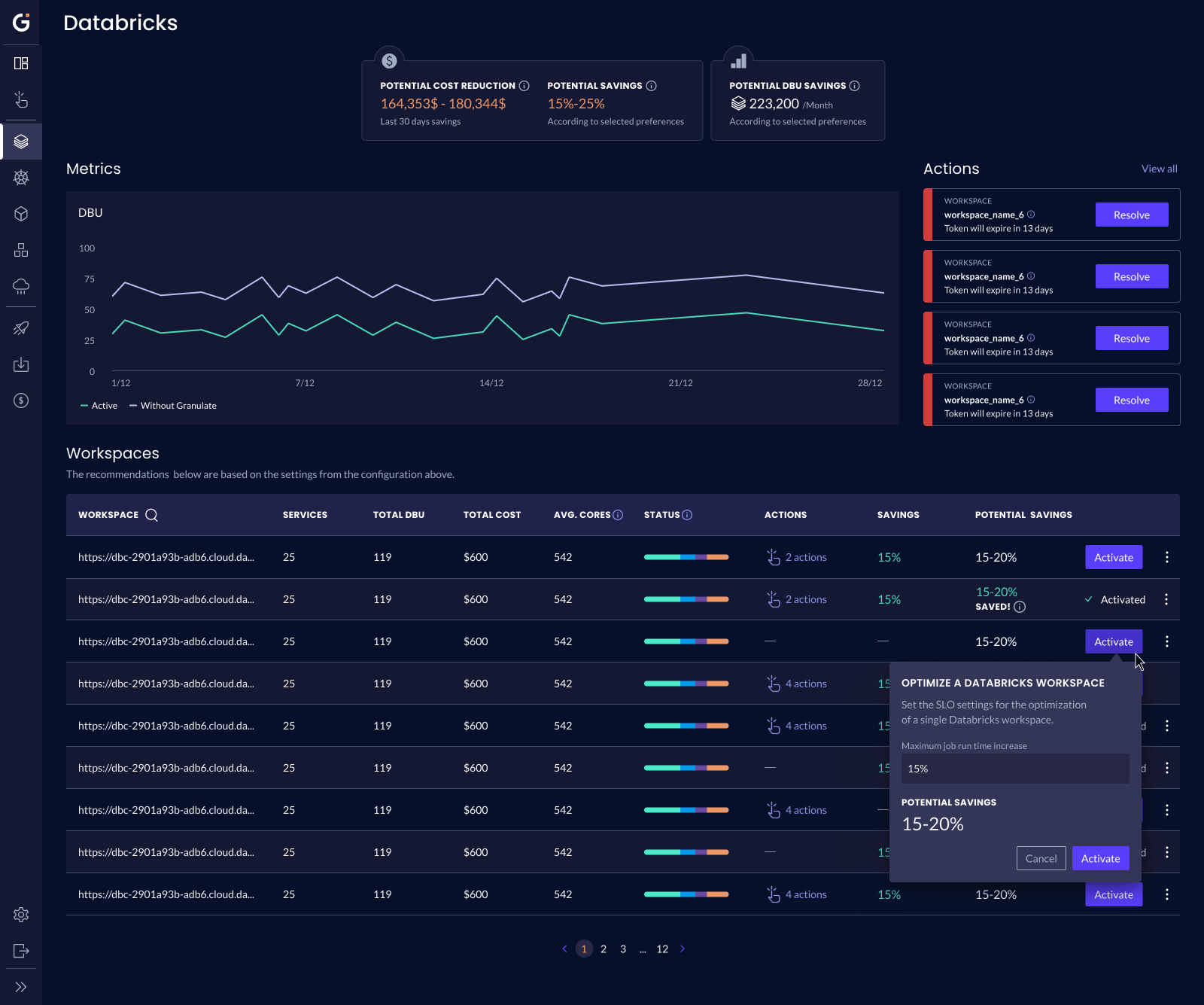Switch to page 3 of the workspaces table
This screenshot has height=1005, width=1204.
[622, 949]
